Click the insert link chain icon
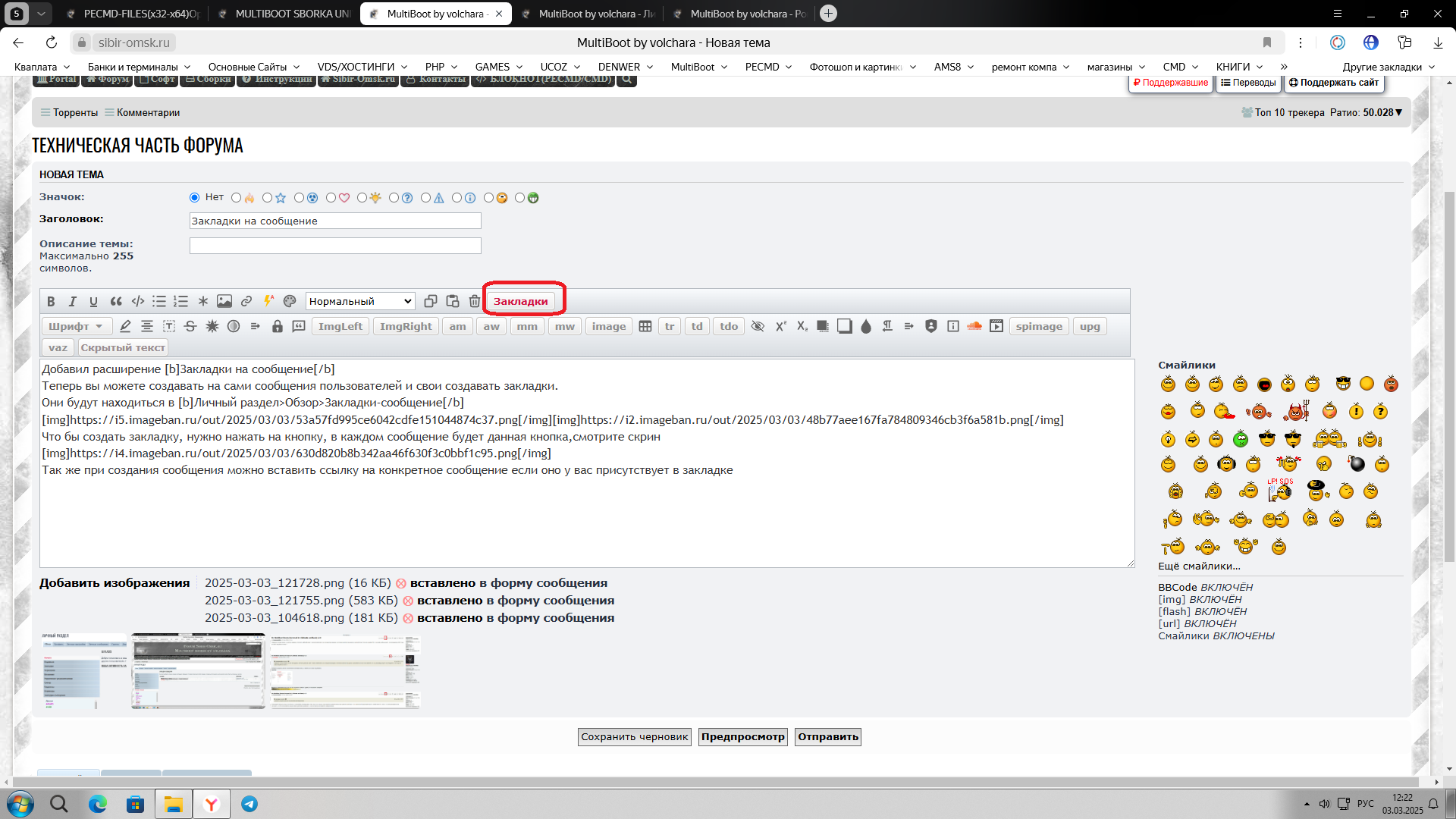The image size is (1456, 819). [246, 301]
